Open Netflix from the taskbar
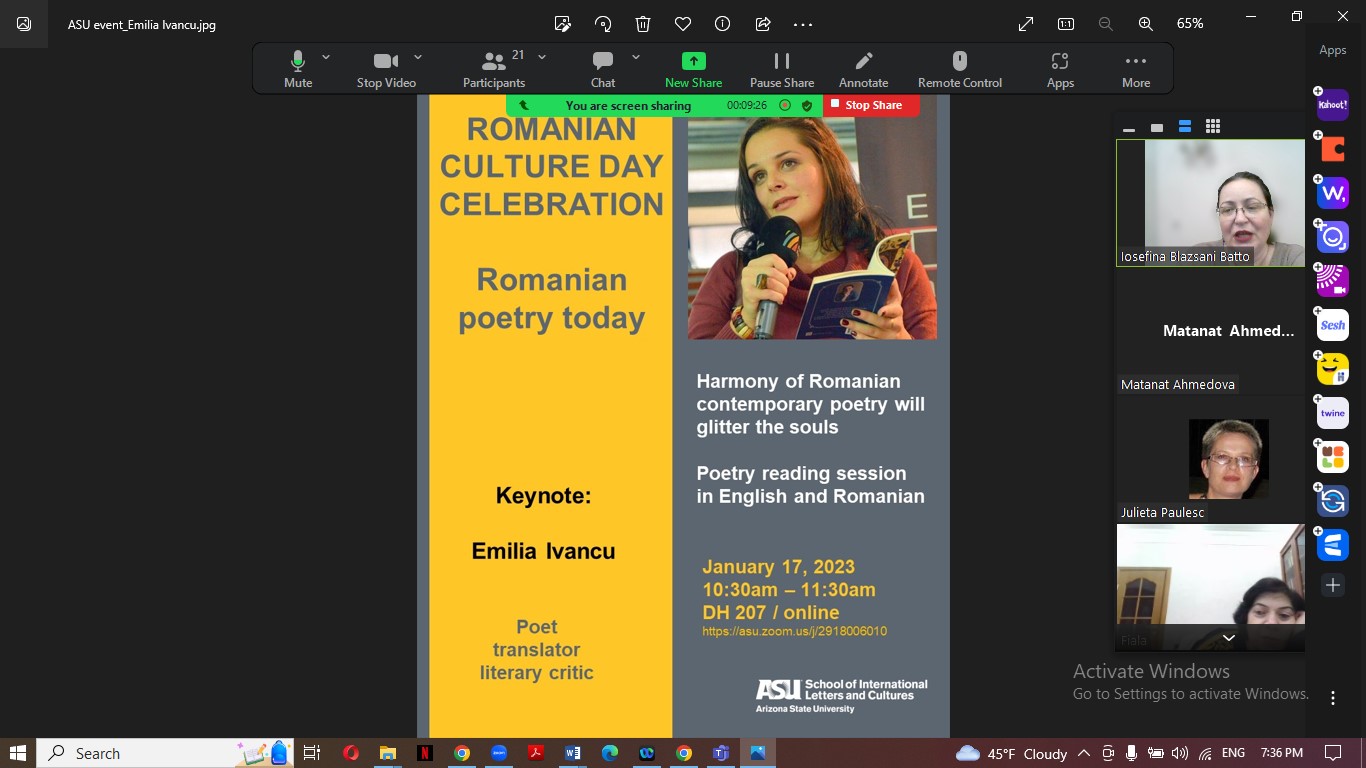1366x768 pixels. 424,753
